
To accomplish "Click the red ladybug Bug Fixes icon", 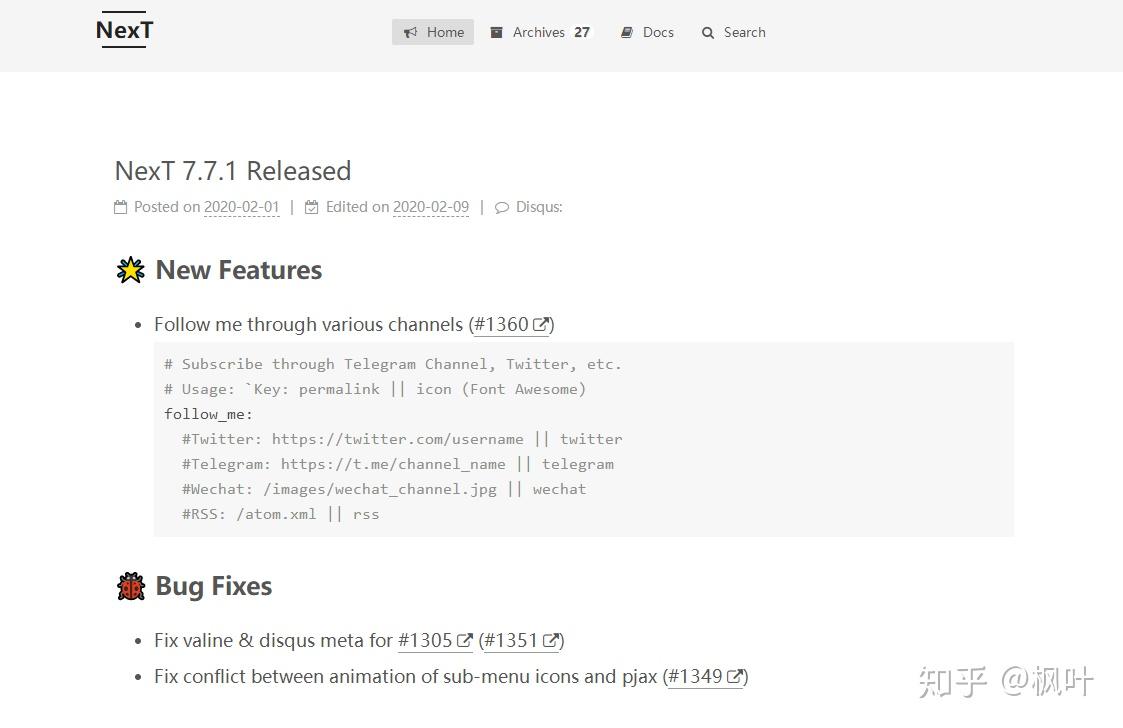I will point(131,586).
